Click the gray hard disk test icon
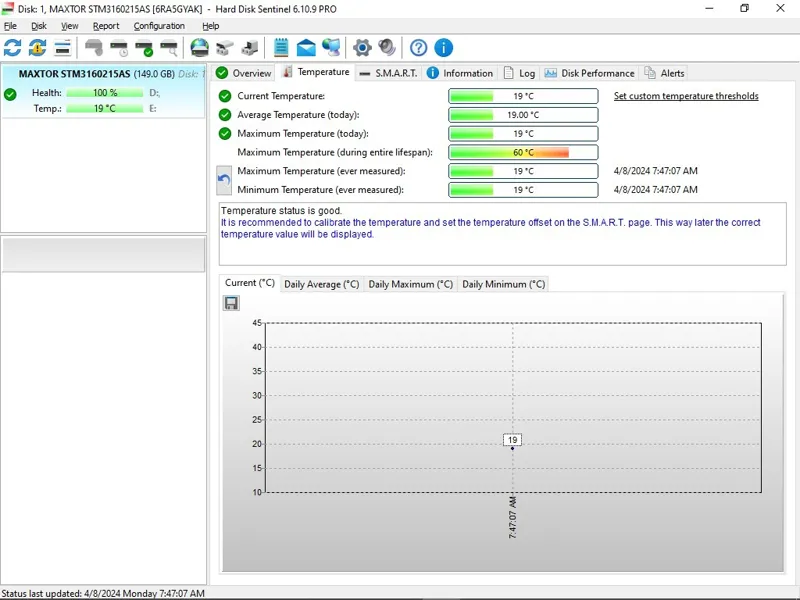This screenshot has height=600, width=800. click(x=94, y=48)
